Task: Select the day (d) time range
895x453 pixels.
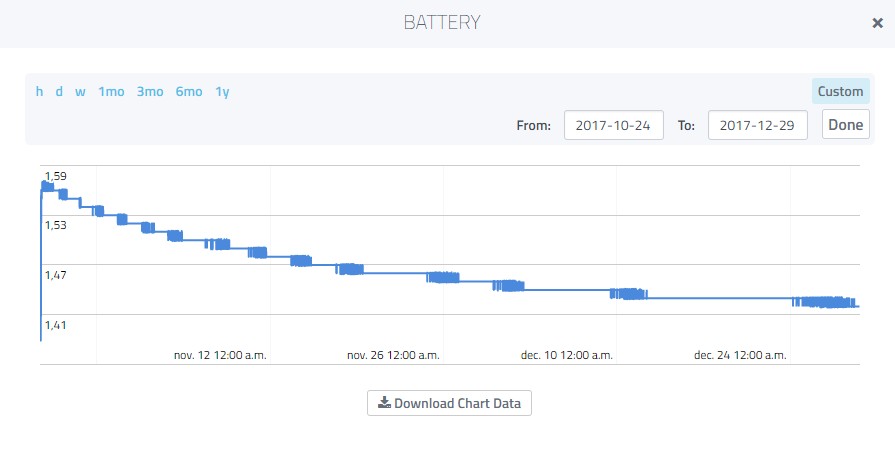Action: (x=59, y=91)
